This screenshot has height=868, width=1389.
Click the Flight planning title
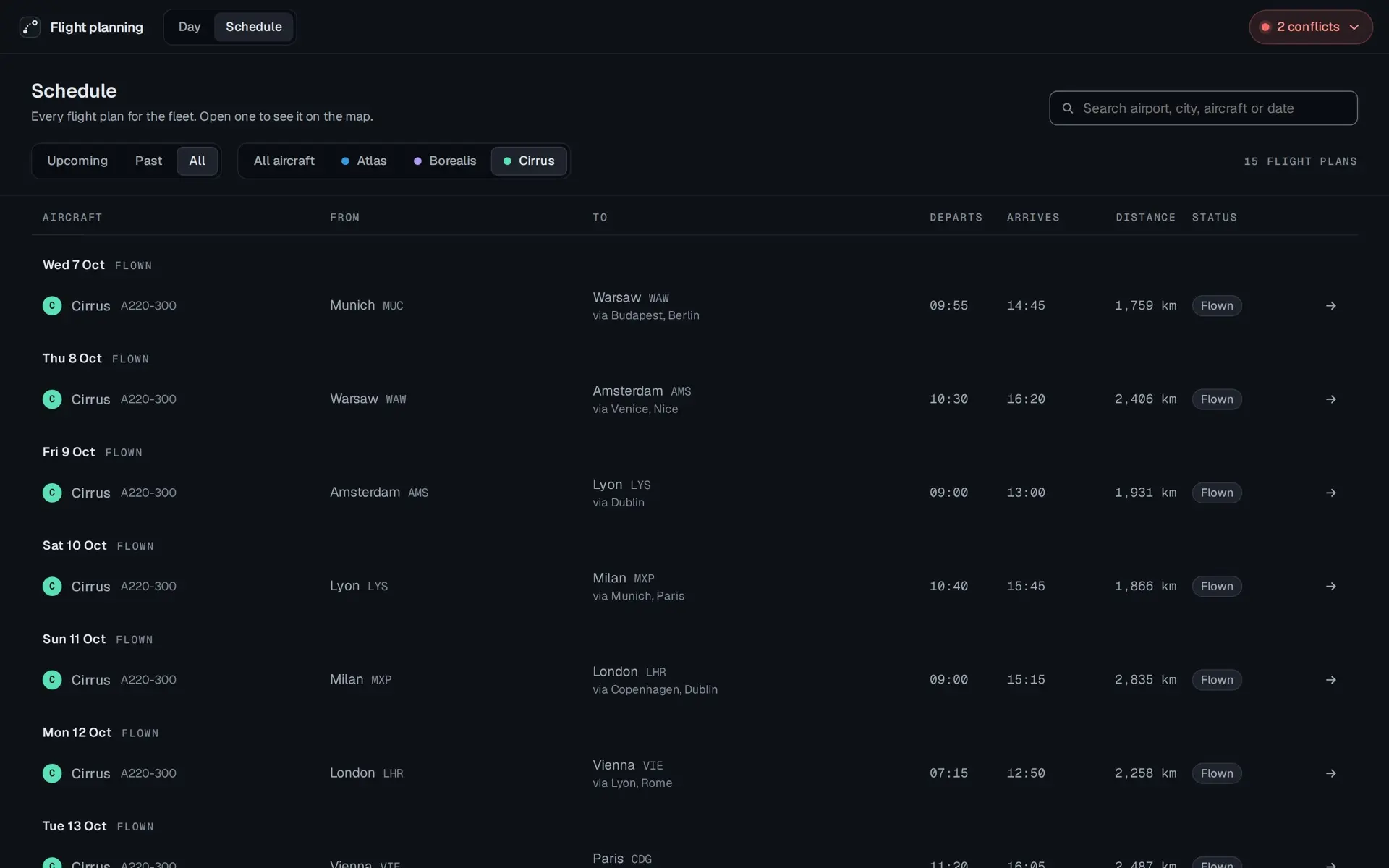[97, 27]
